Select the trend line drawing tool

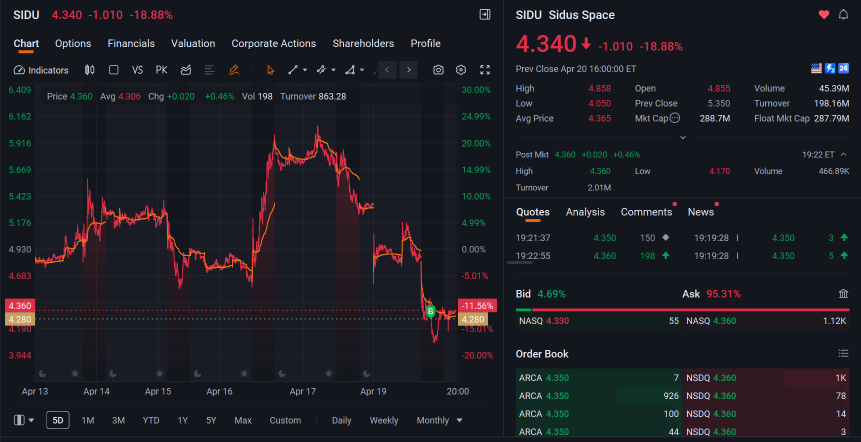tap(293, 70)
